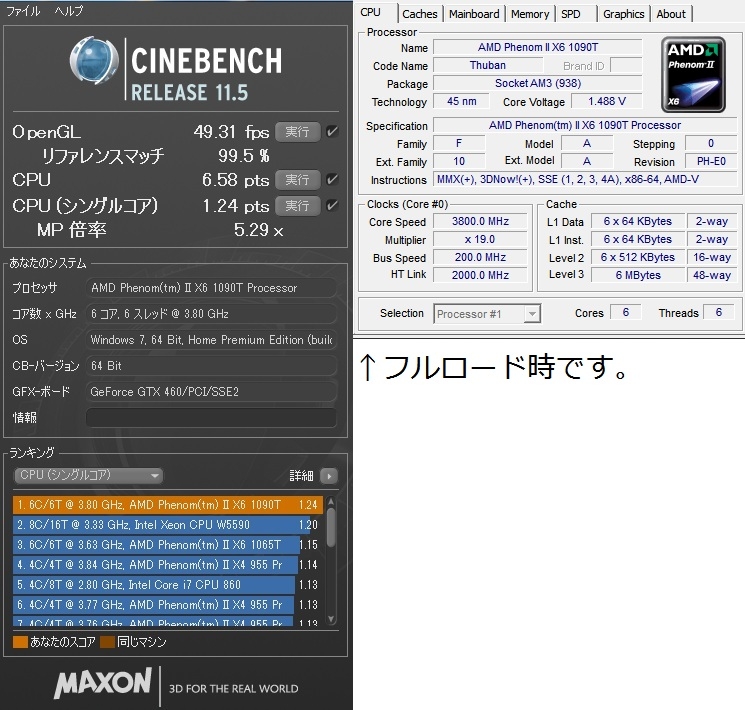Select ranking row 1 Phenom II X6 1090T
This screenshot has width=745, height=710.
pos(168,505)
